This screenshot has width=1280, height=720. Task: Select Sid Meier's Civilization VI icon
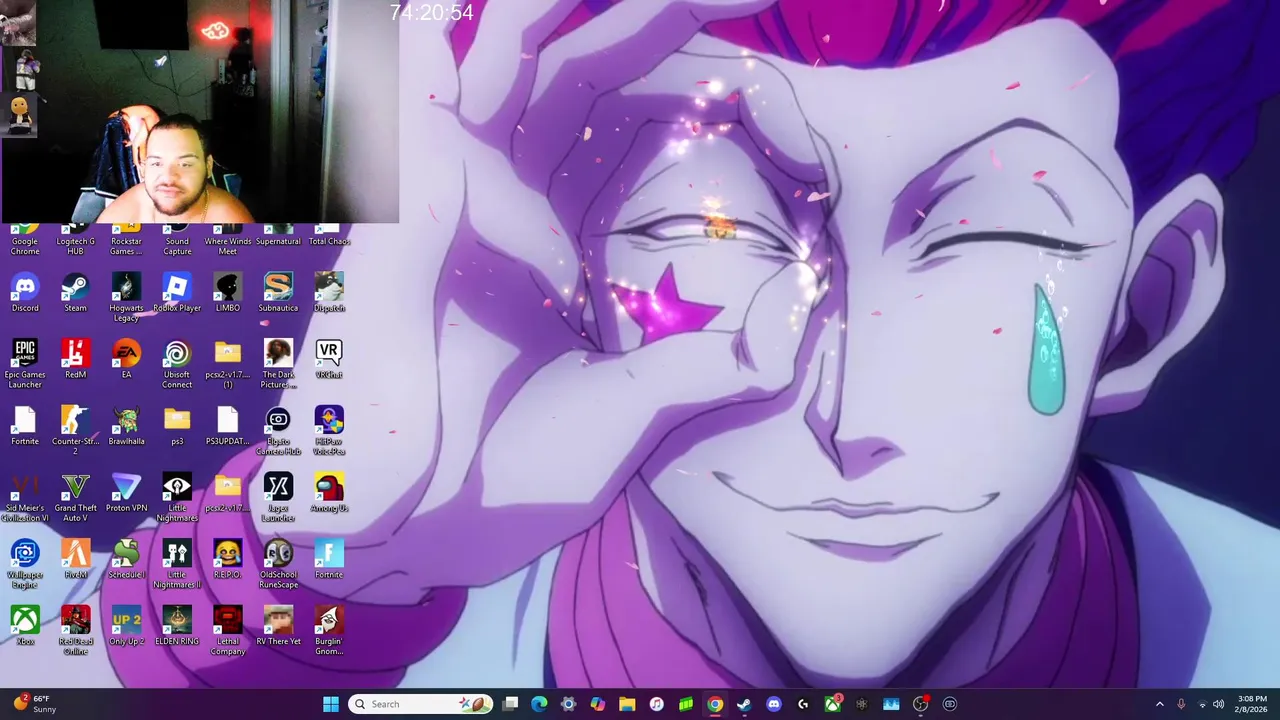pyautogui.click(x=25, y=498)
